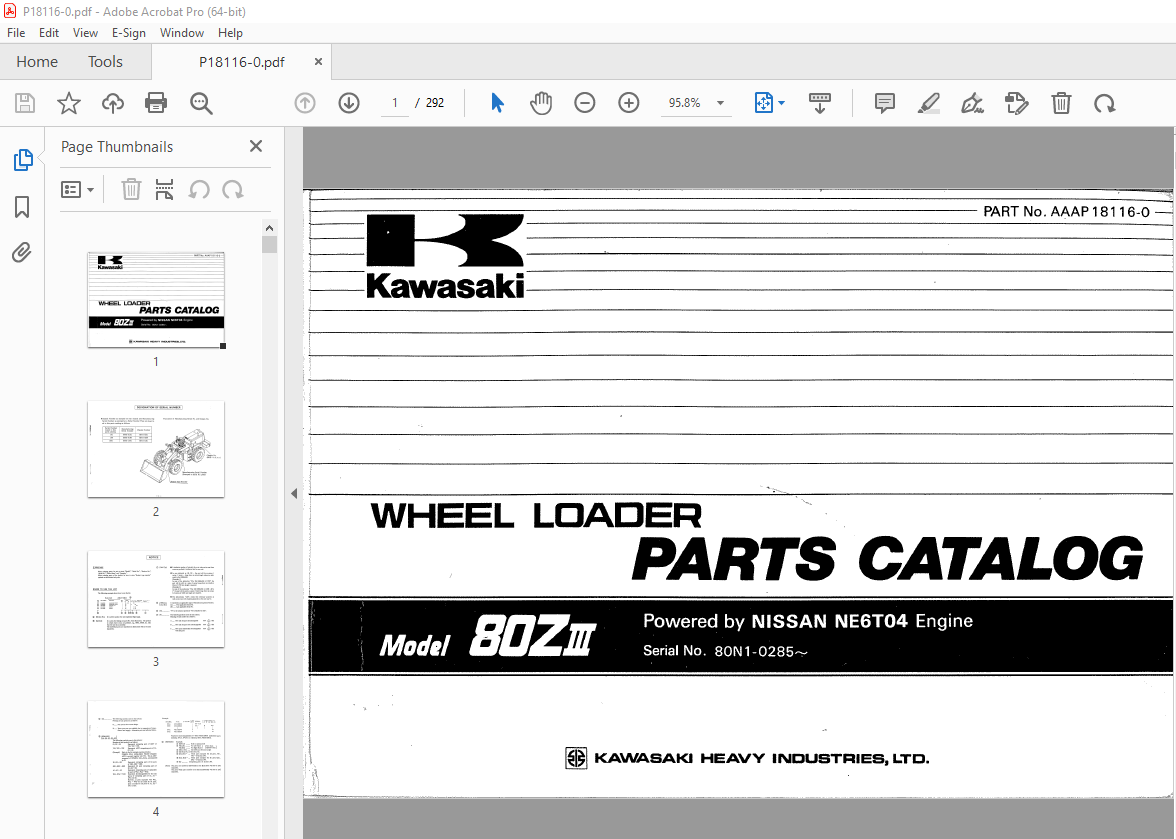Add a comment sticky note
1176x839 pixels.
point(884,103)
